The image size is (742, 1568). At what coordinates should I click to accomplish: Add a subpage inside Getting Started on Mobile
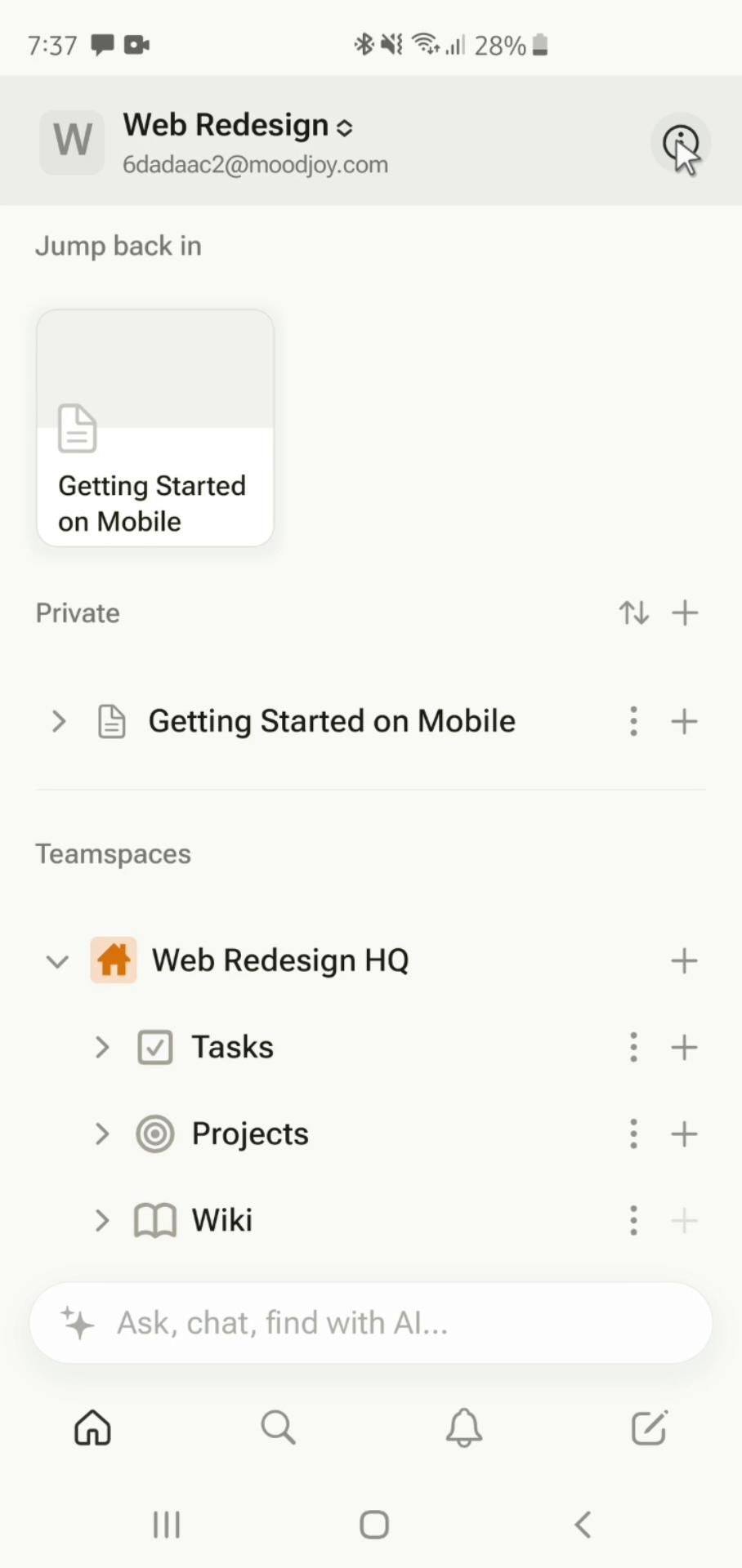pos(685,721)
